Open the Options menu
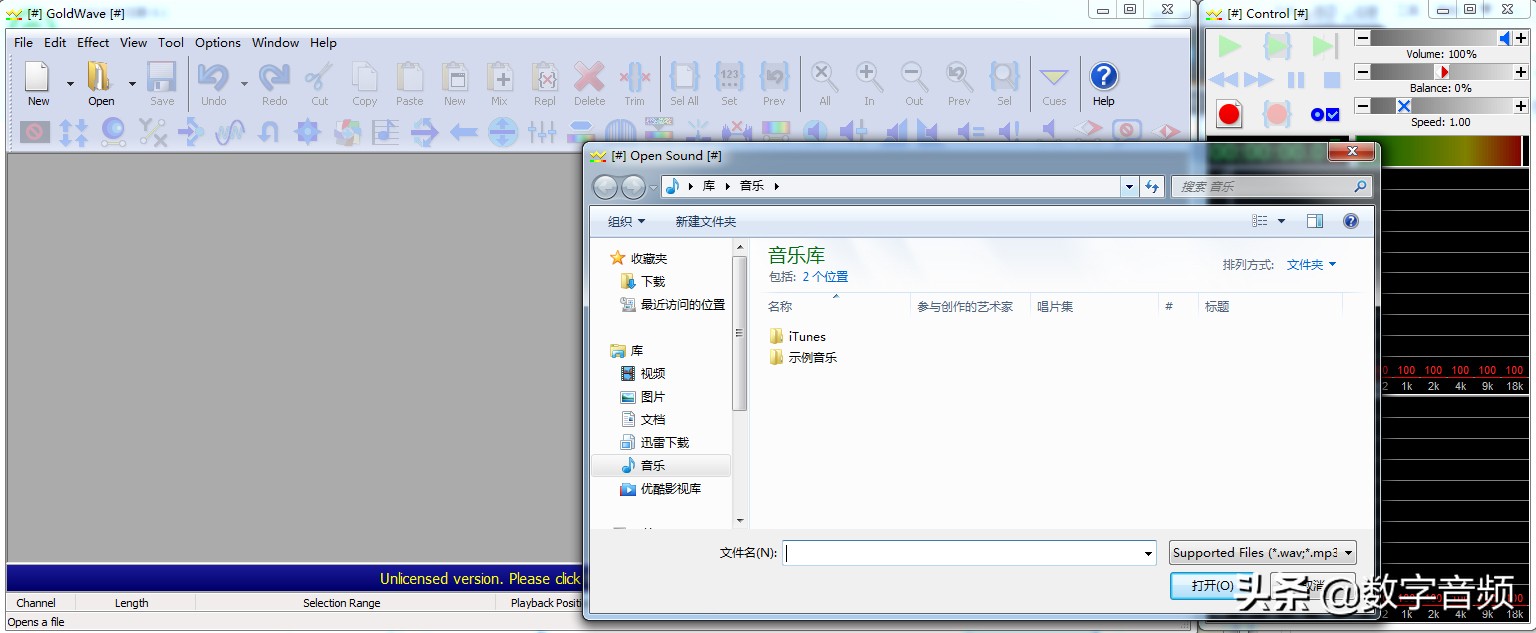The width and height of the screenshot is (1536, 633). 217,42
